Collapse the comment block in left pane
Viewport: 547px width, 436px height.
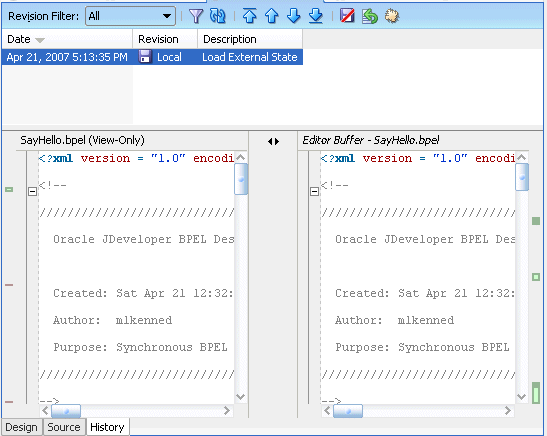32,191
